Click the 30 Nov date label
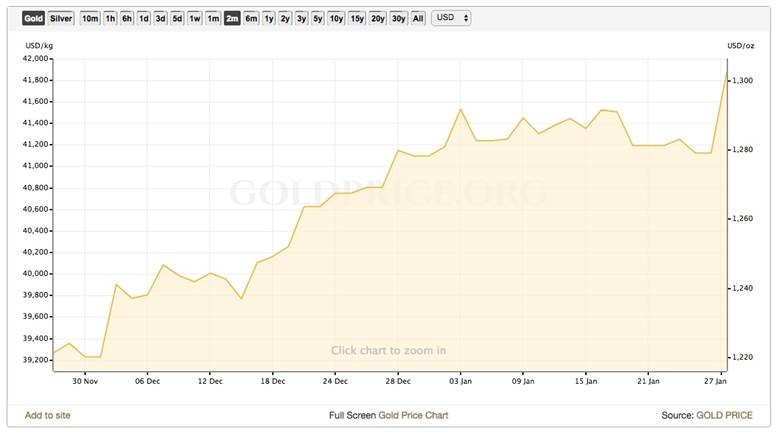This screenshot has width=779, height=434. (85, 381)
